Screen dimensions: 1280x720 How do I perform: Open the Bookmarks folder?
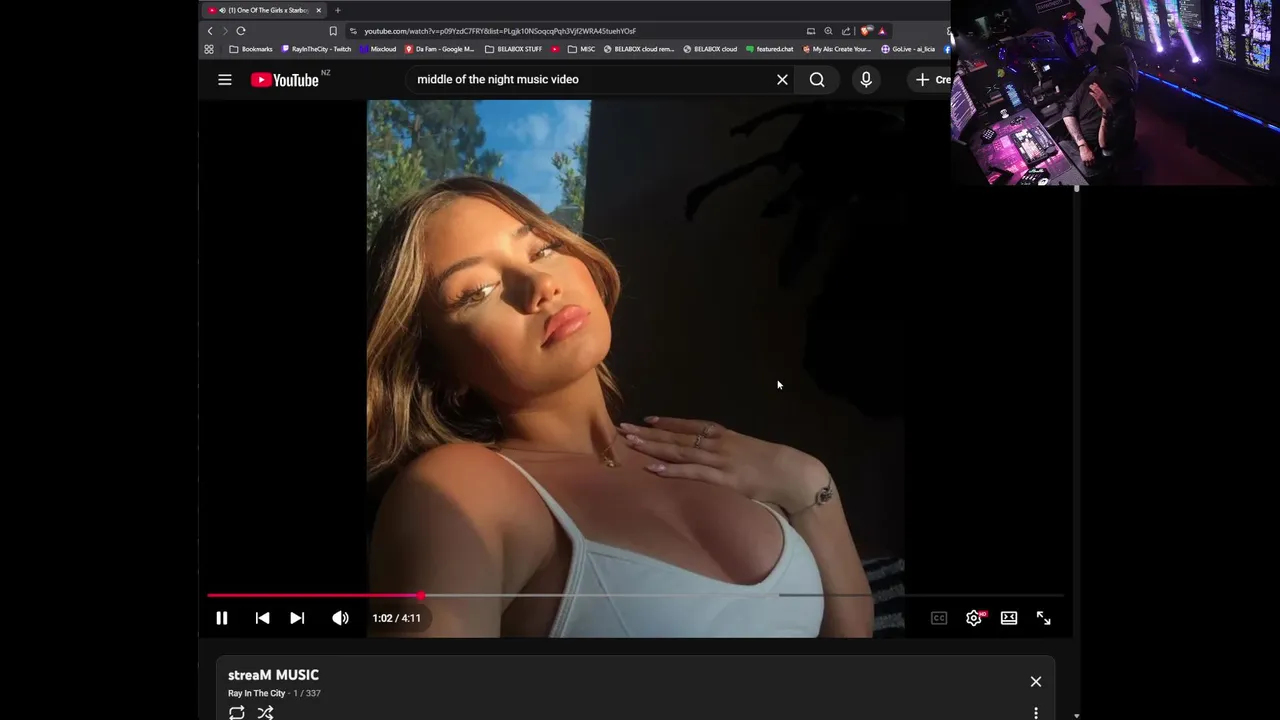pyautogui.click(x=251, y=49)
